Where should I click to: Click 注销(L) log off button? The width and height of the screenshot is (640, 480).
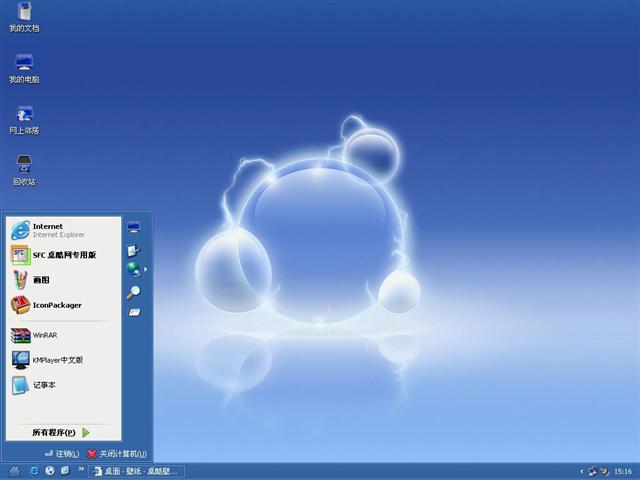[x=62, y=454]
